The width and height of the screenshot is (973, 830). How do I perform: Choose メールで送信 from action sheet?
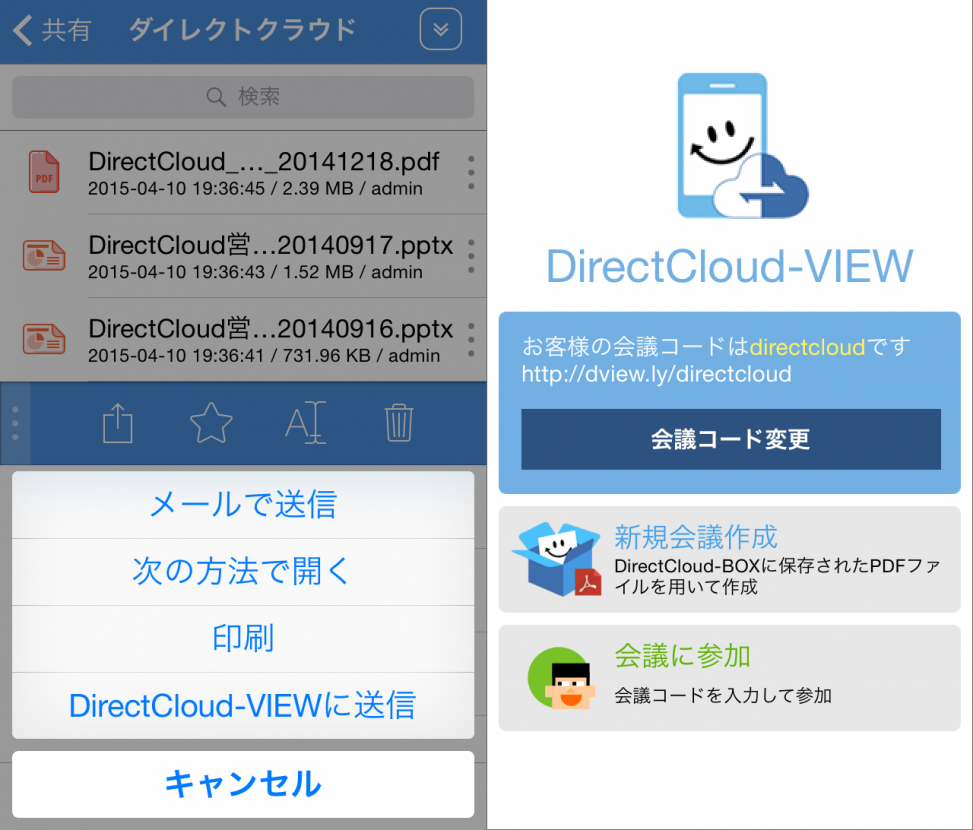243,504
